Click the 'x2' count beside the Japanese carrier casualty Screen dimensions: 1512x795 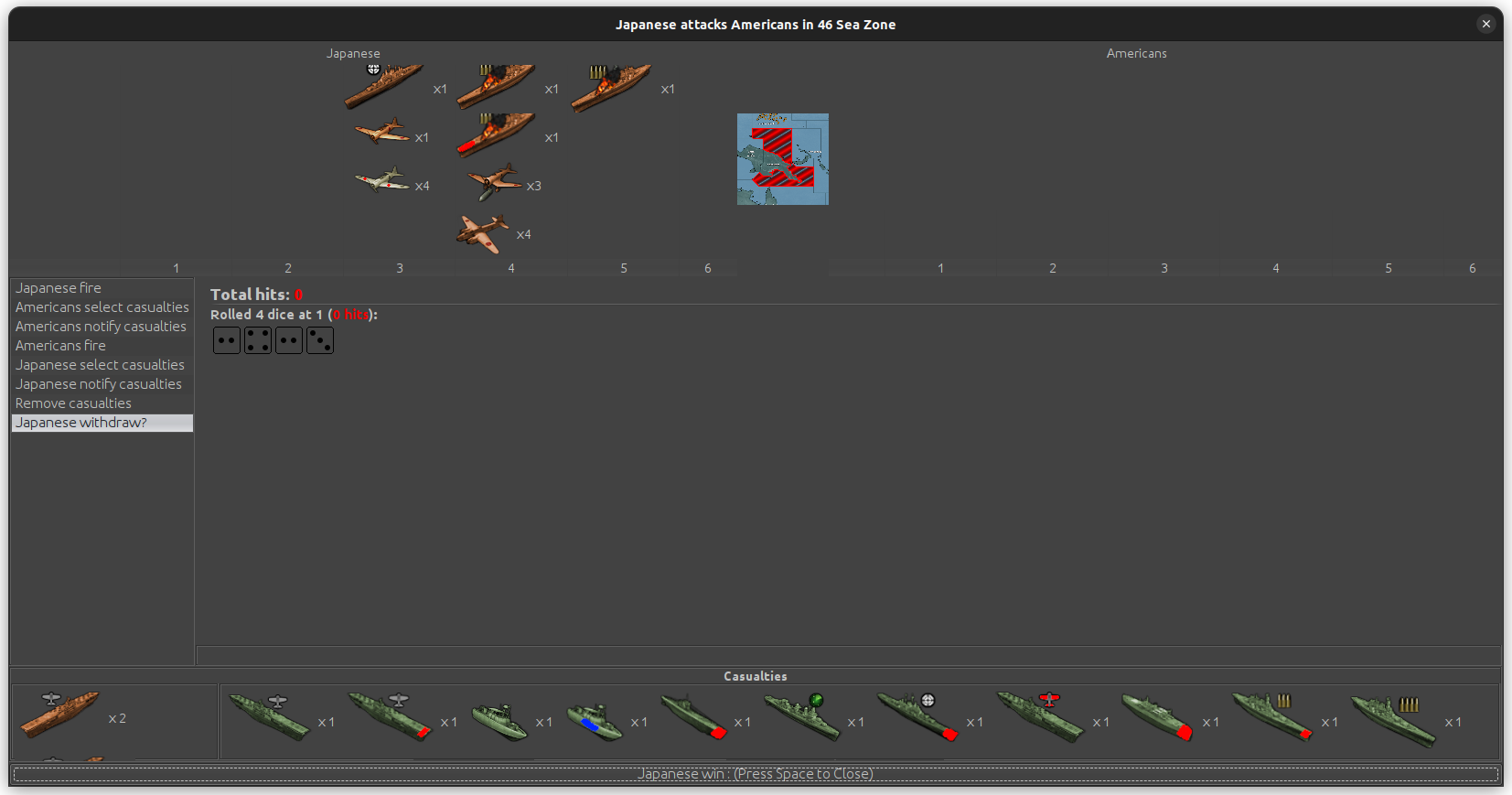click(x=117, y=719)
